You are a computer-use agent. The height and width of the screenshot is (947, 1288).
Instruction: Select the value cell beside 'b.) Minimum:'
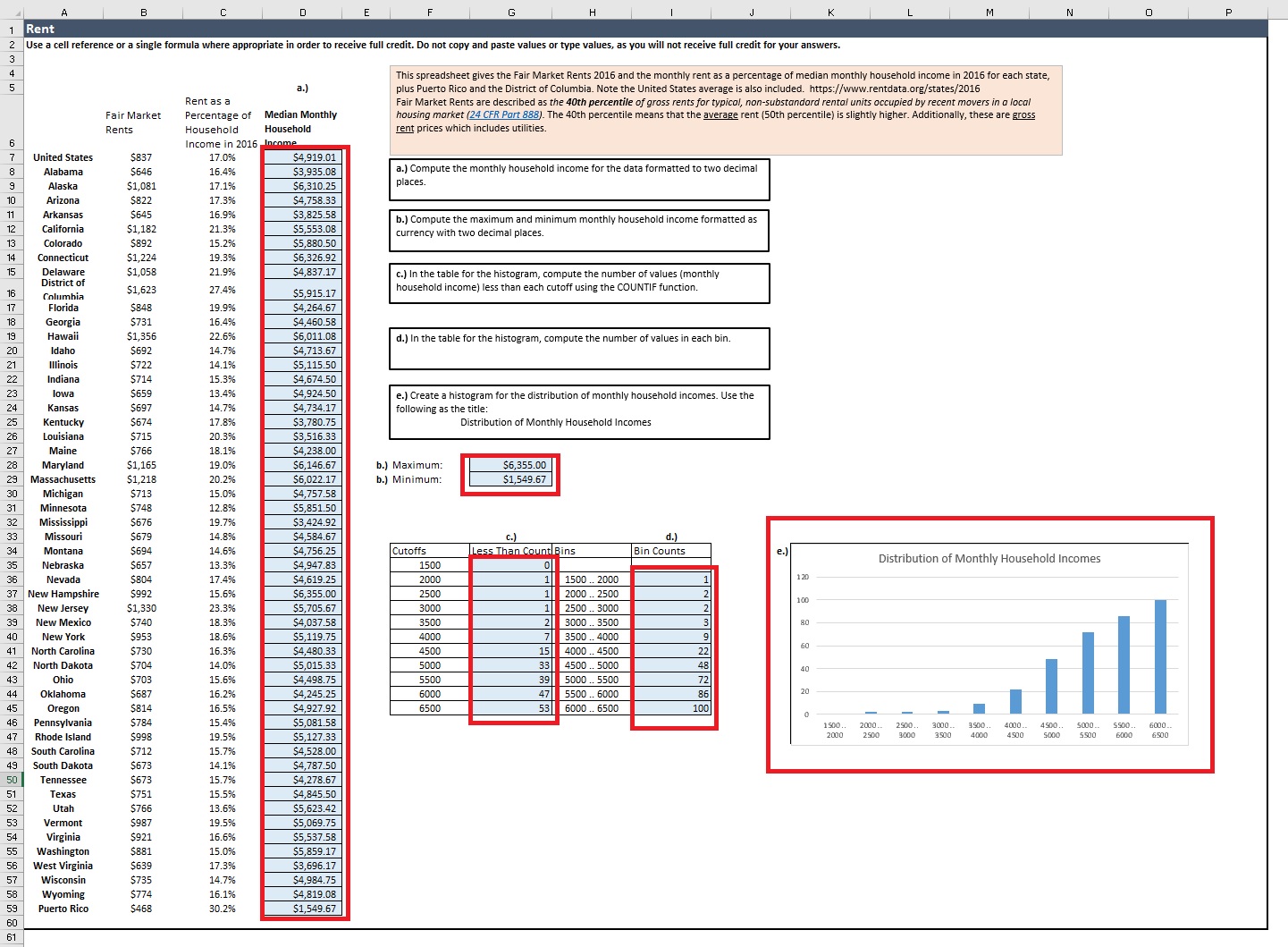point(511,479)
